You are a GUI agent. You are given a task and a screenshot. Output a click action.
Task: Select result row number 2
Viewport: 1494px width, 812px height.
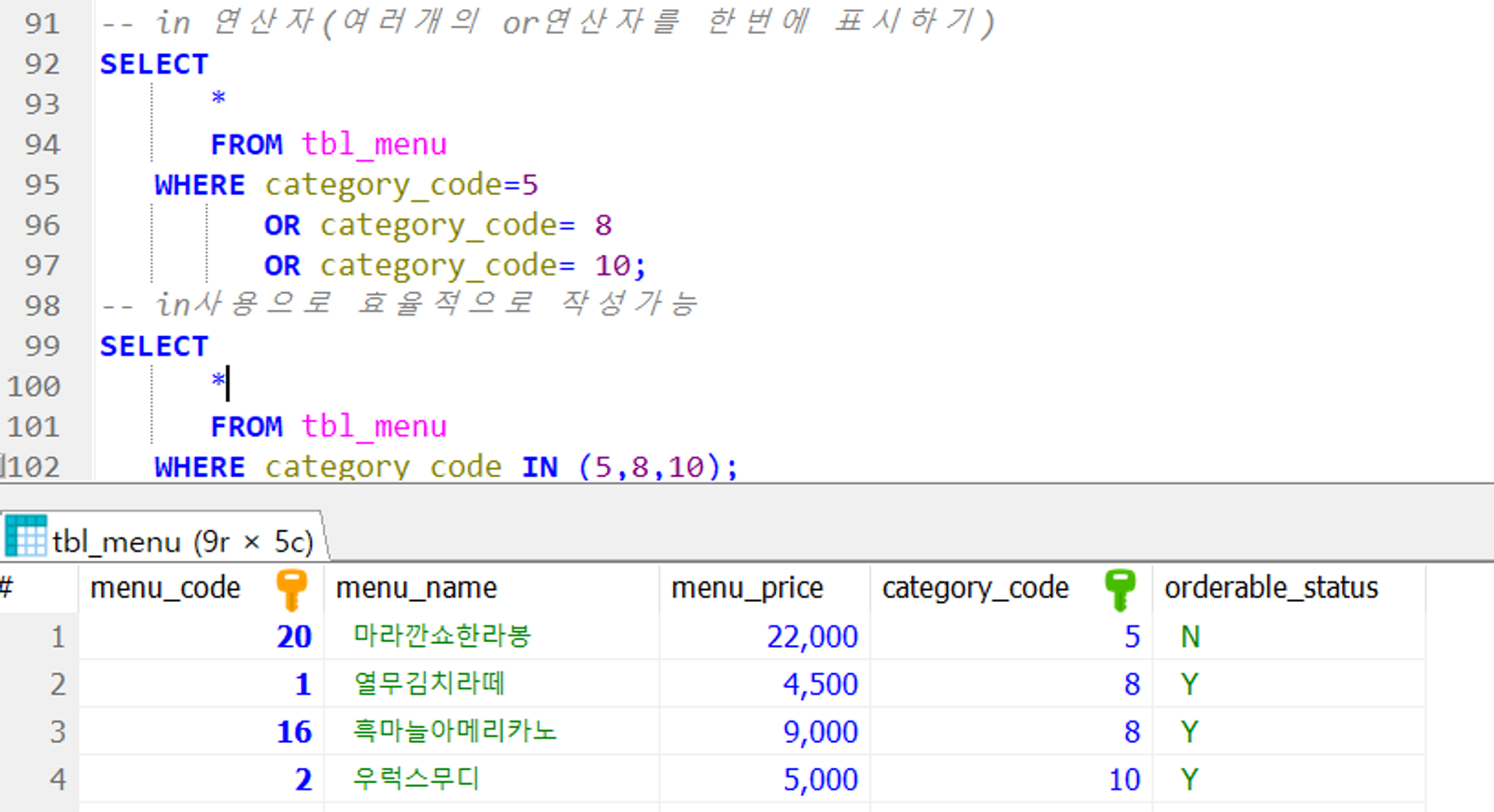coord(58,684)
